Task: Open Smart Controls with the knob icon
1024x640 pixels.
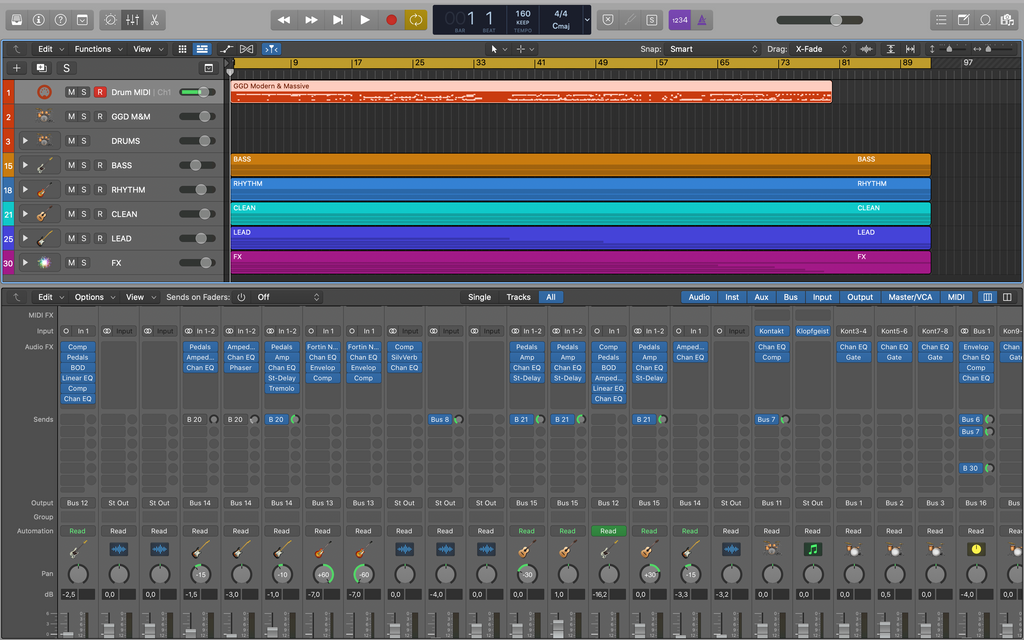Action: 110,19
